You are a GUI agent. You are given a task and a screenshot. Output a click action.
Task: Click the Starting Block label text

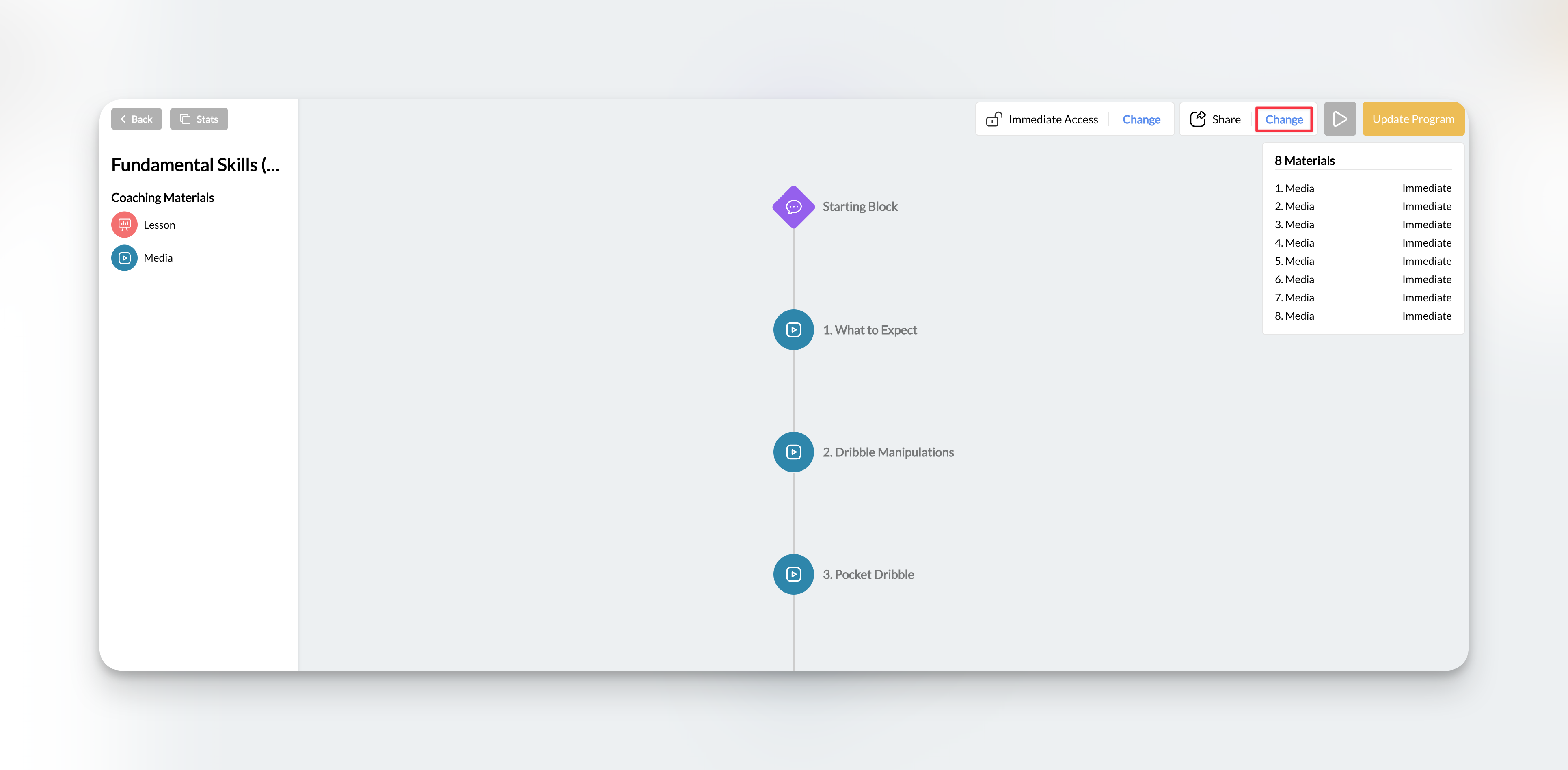pos(860,207)
